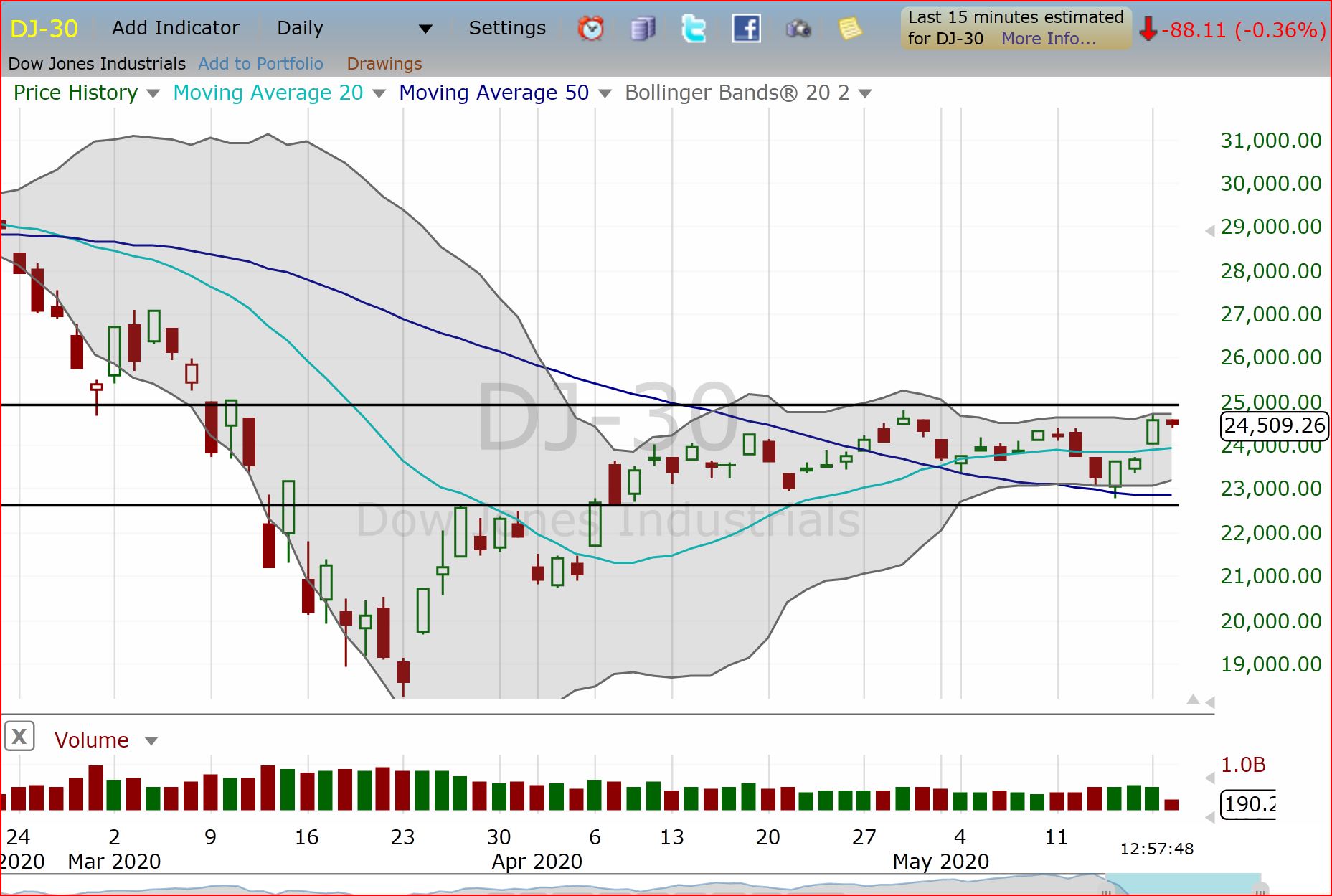Click the 12:57:48 timestamp
Viewport: 1332px width, 896px height.
1157,849
